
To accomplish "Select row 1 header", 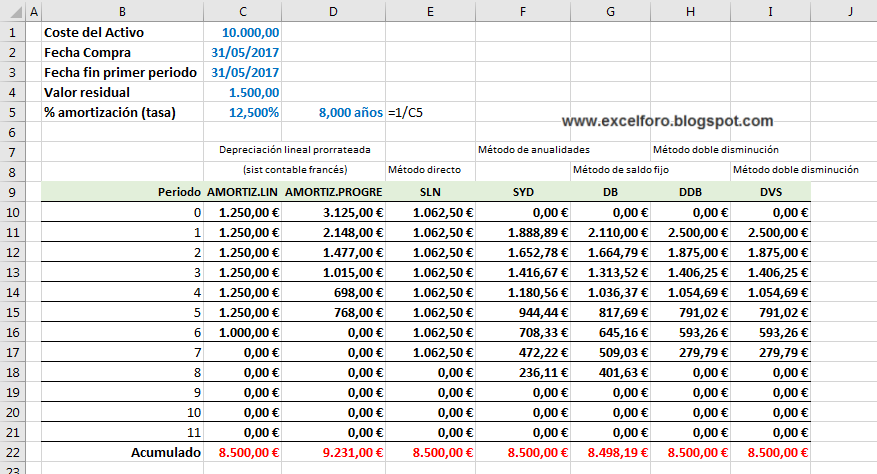I will 12,32.
